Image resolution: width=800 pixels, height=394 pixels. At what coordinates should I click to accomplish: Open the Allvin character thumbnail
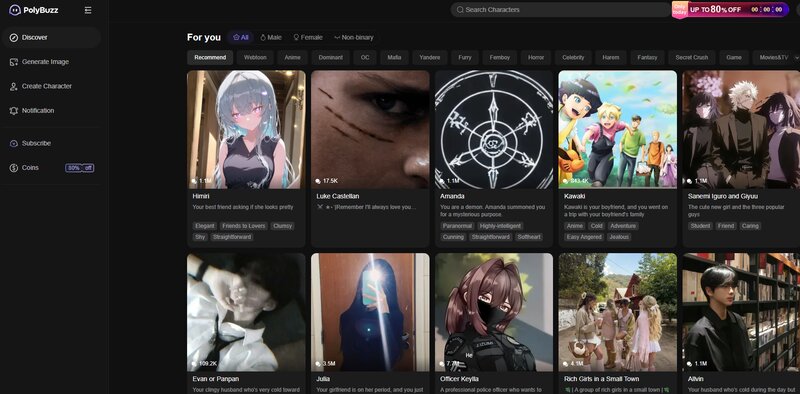(x=741, y=312)
